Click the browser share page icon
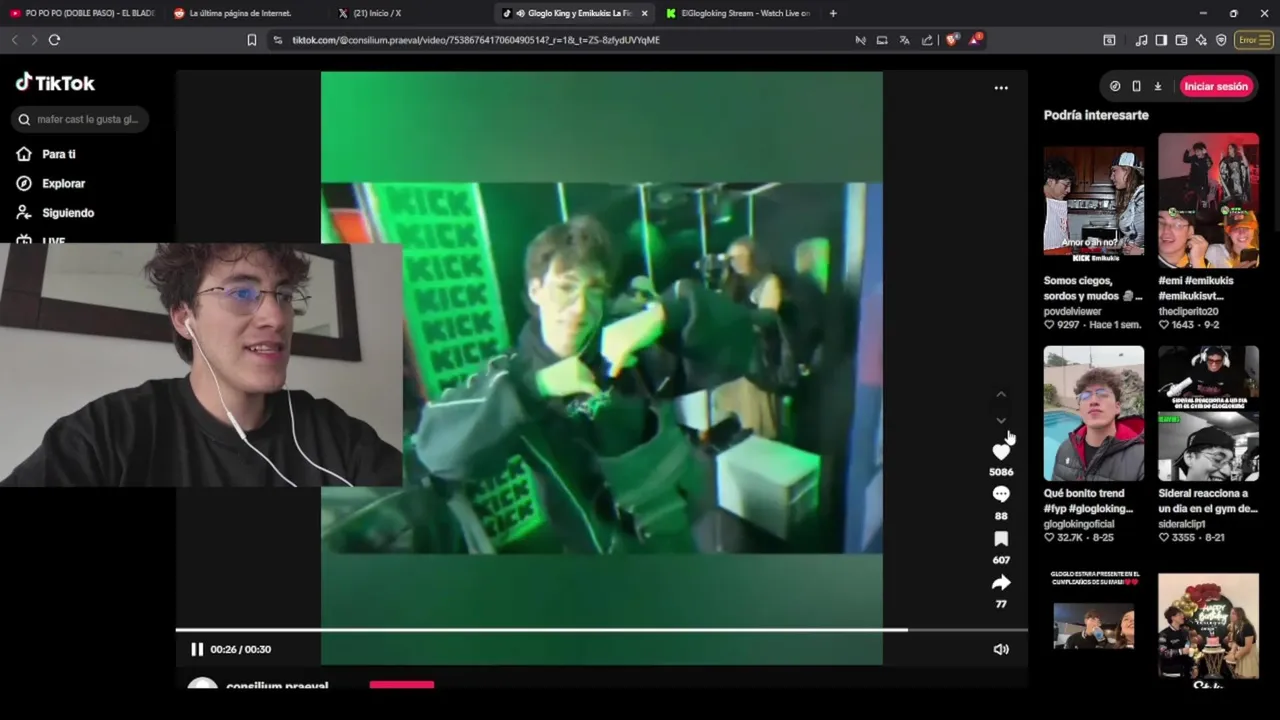The height and width of the screenshot is (720, 1280). pyautogui.click(x=927, y=40)
